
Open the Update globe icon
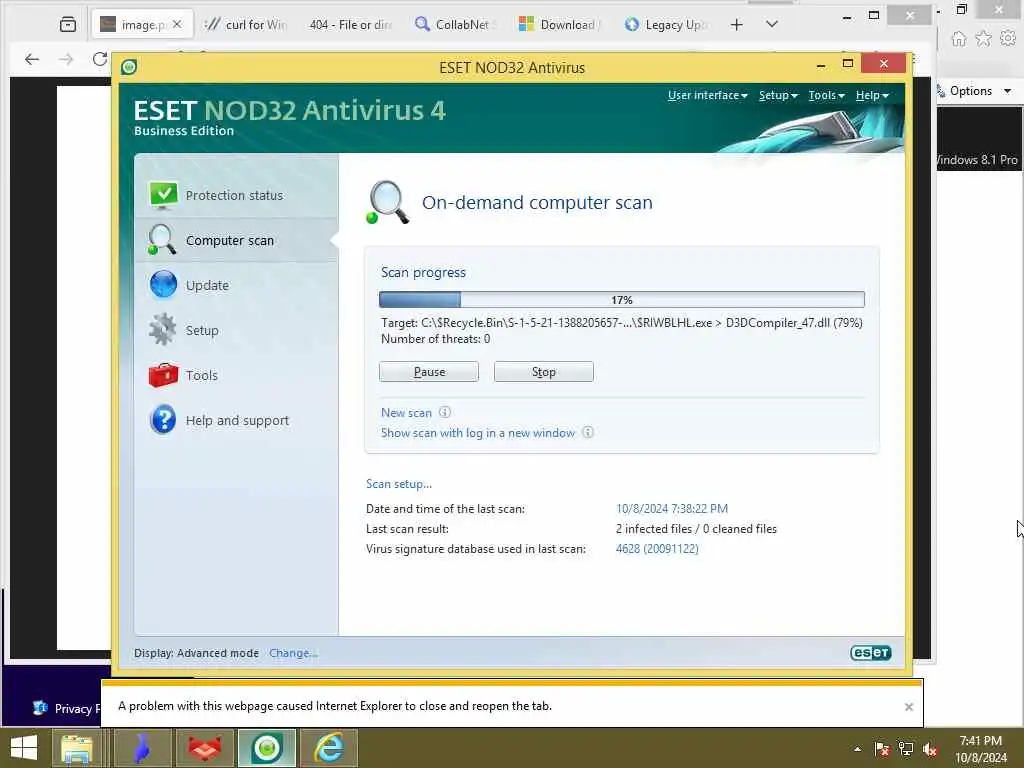tap(163, 285)
